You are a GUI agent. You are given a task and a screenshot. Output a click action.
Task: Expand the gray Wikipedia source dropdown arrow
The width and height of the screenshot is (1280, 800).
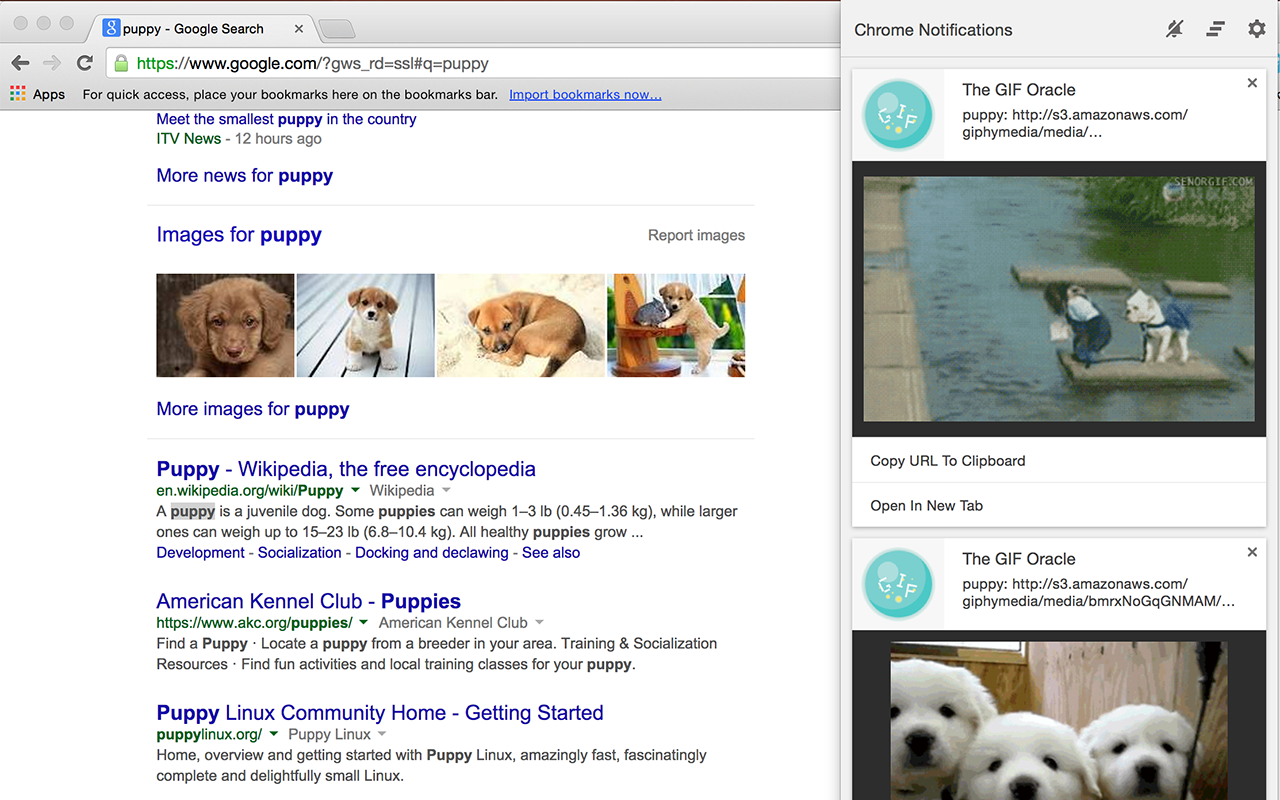[446, 491]
